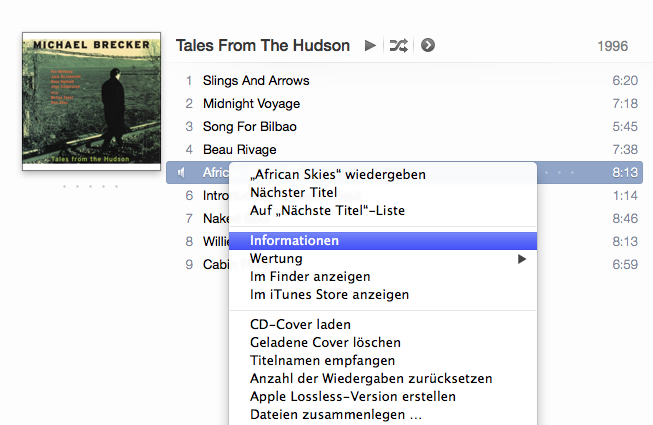The height and width of the screenshot is (425, 653).
Task: Click the speaker icon on African Skies
Action: tap(182, 172)
